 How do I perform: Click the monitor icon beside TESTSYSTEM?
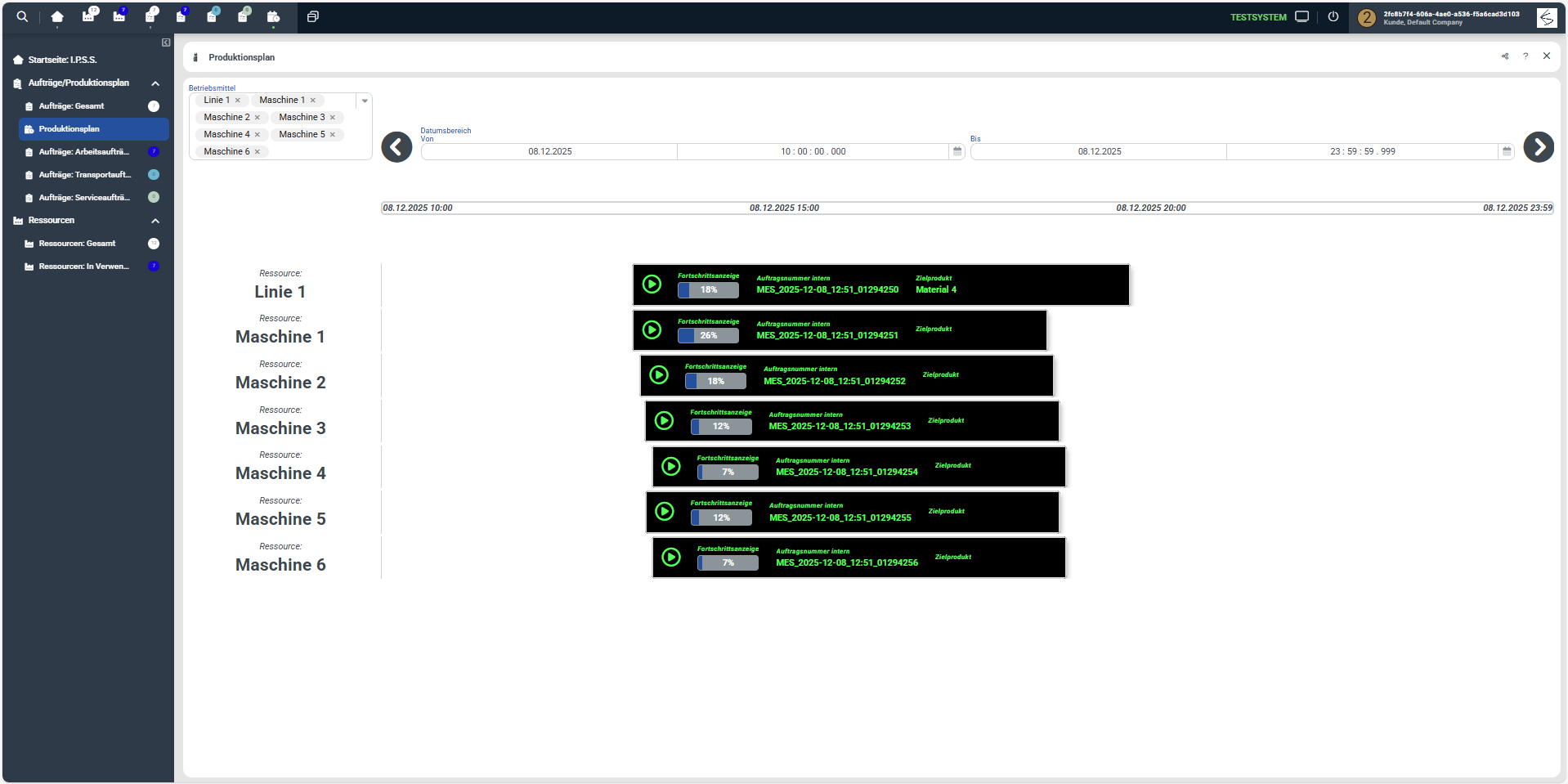(x=1302, y=16)
